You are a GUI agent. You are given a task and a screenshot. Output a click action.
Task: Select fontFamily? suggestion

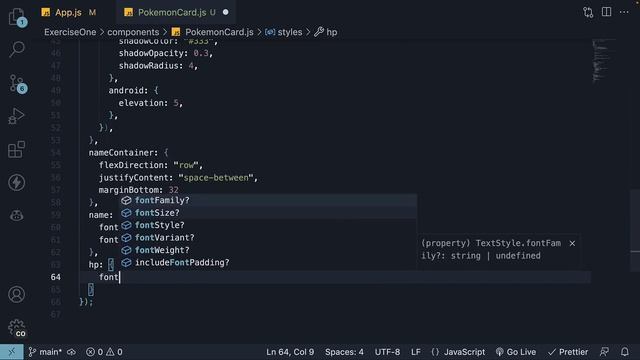268,200
